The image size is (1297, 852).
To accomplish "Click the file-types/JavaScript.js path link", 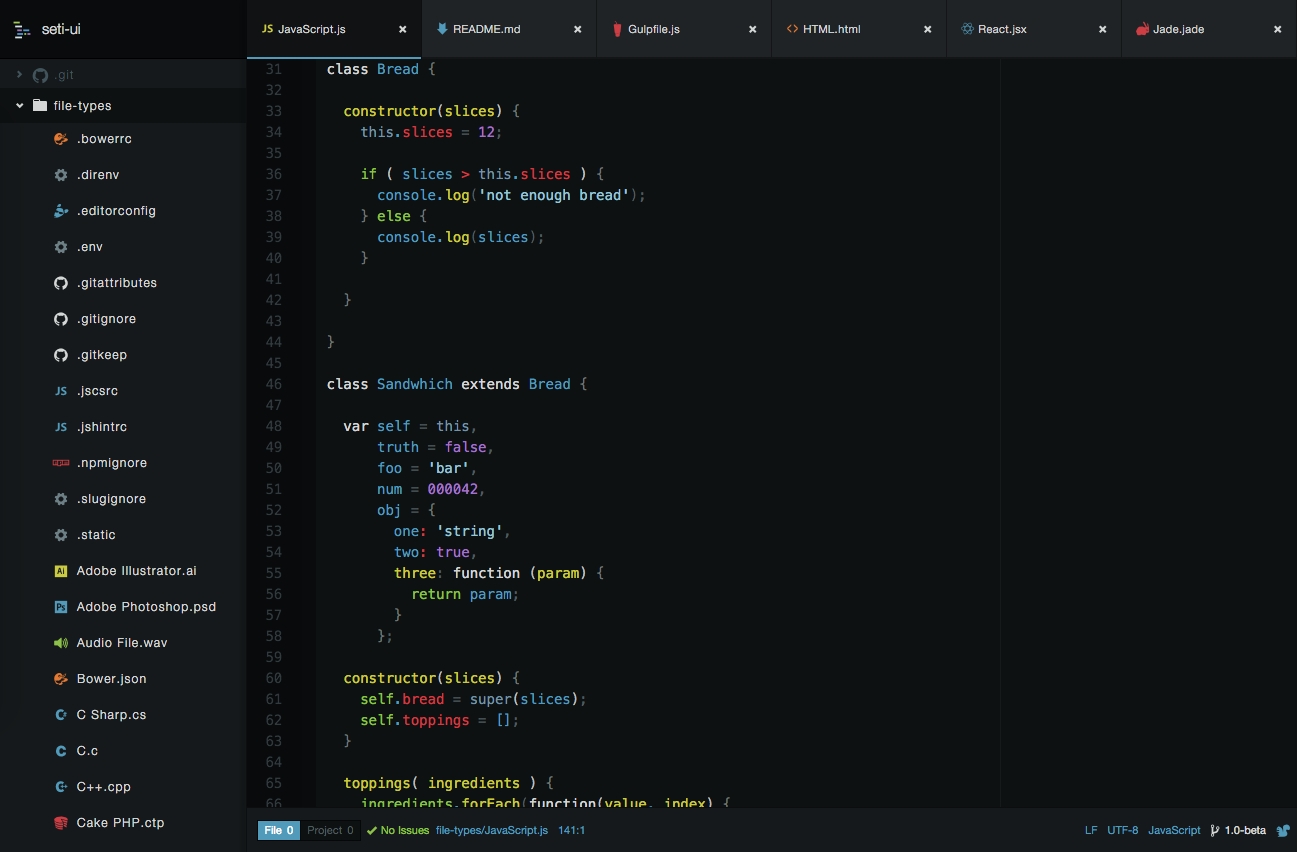I will pyautogui.click(x=491, y=830).
